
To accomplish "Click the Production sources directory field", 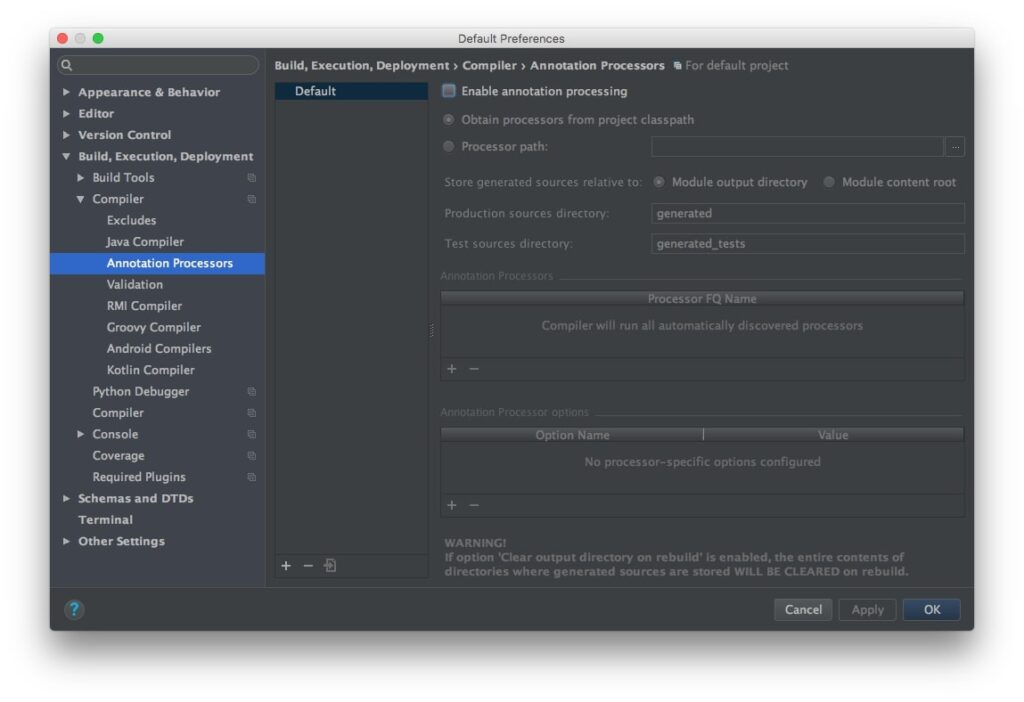I will [807, 212].
